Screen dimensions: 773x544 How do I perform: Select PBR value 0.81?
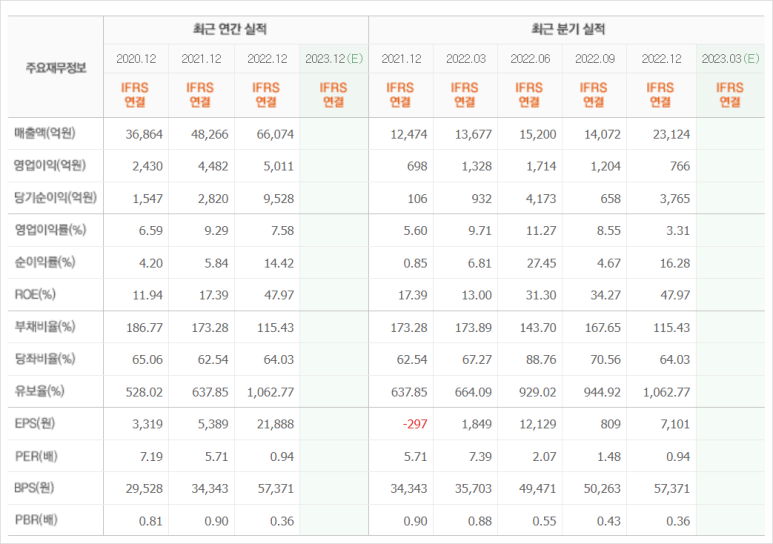click(x=151, y=521)
